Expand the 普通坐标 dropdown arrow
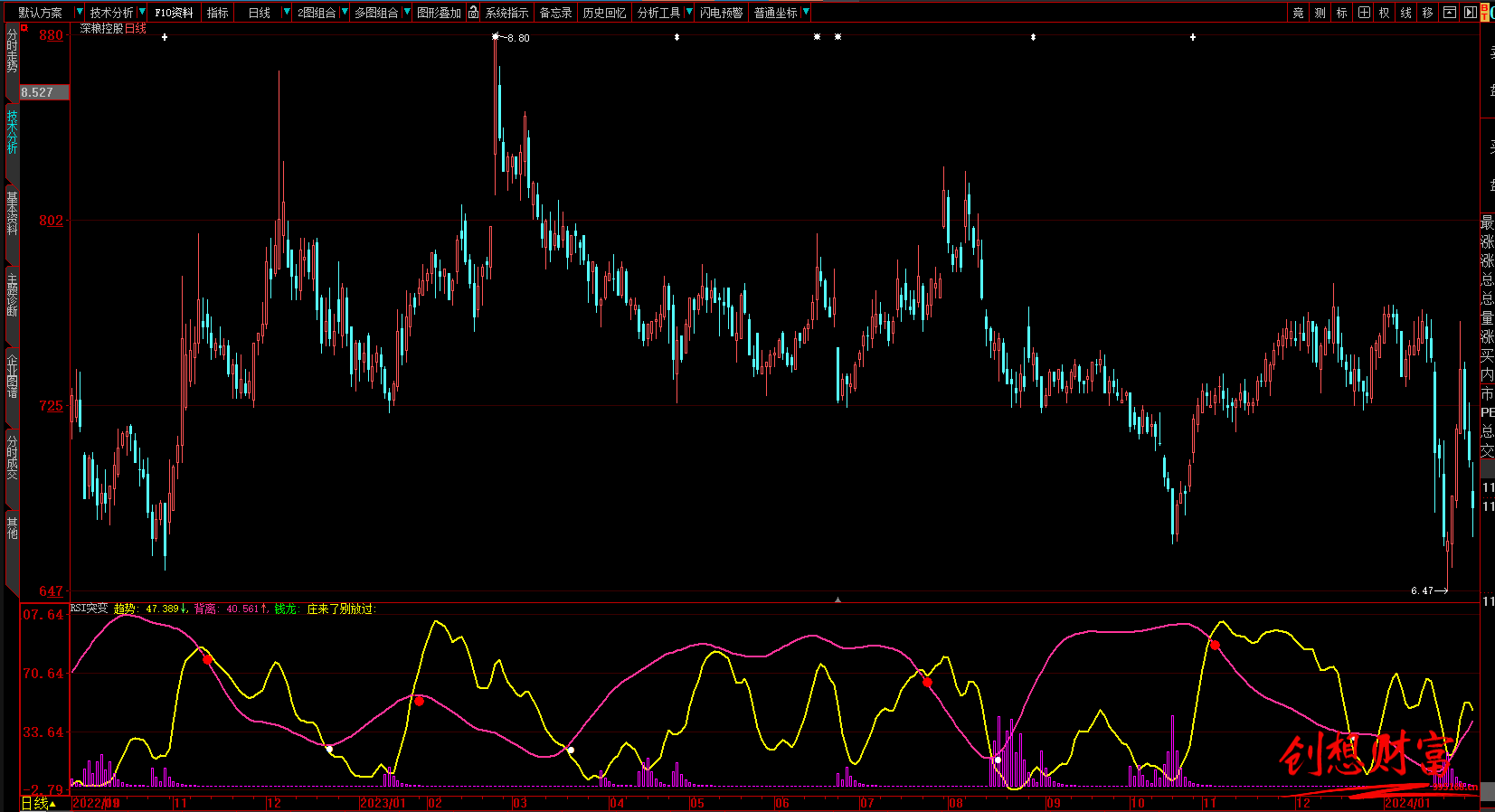This screenshot has width=1495, height=812. [x=806, y=12]
